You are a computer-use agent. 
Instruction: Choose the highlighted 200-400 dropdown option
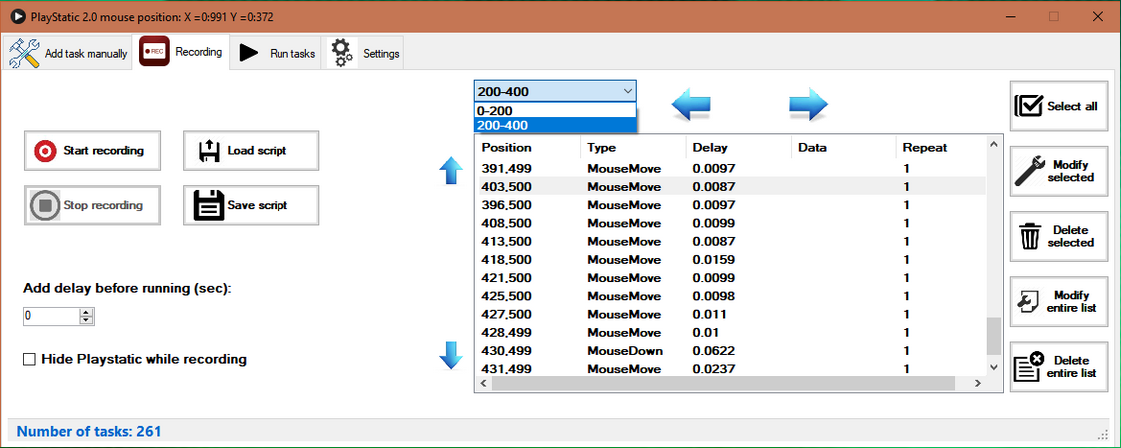pyautogui.click(x=554, y=125)
